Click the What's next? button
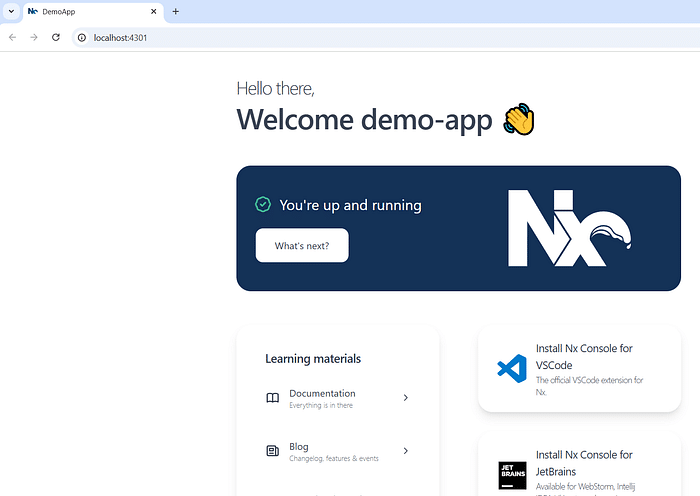Image resolution: width=700 pixels, height=496 pixels. coord(302,246)
